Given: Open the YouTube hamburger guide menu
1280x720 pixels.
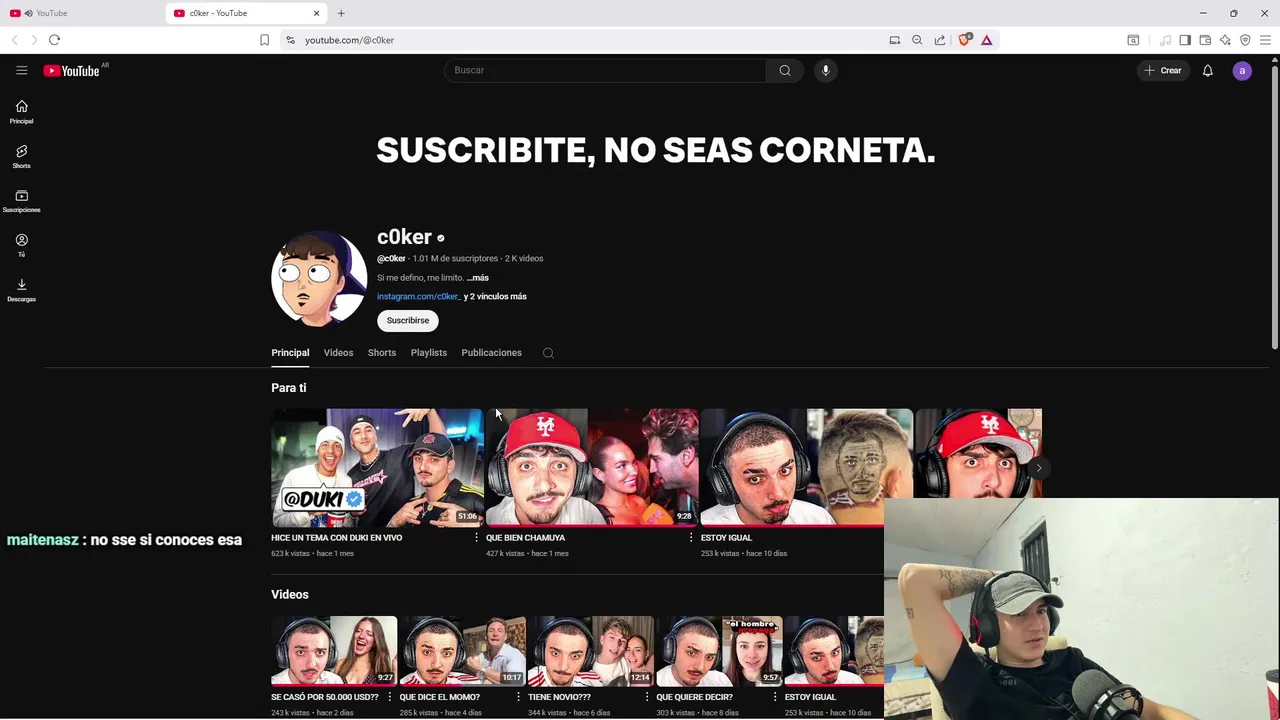Looking at the screenshot, I should point(21,70).
